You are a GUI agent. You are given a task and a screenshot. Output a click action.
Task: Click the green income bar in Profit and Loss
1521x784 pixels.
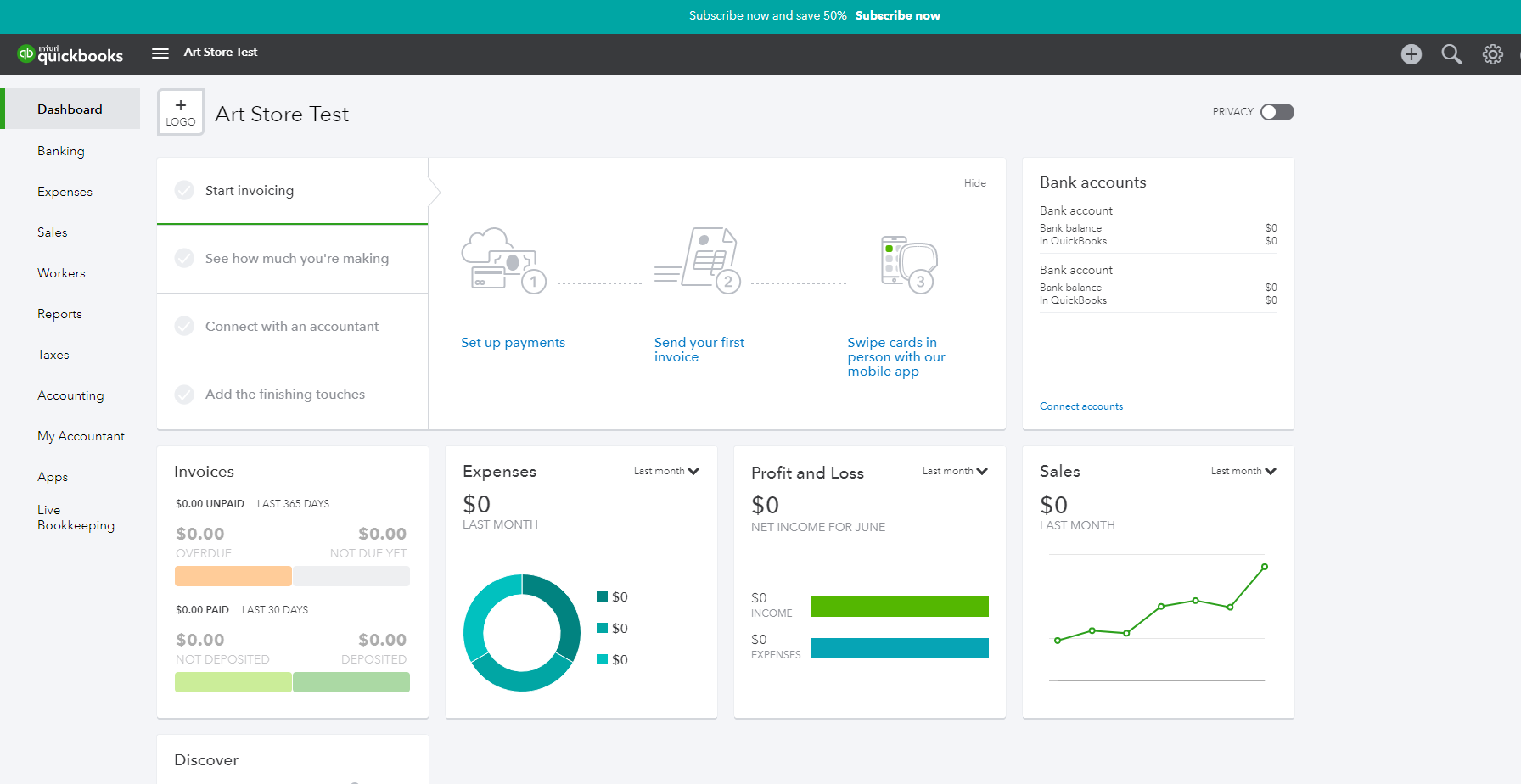coord(899,606)
